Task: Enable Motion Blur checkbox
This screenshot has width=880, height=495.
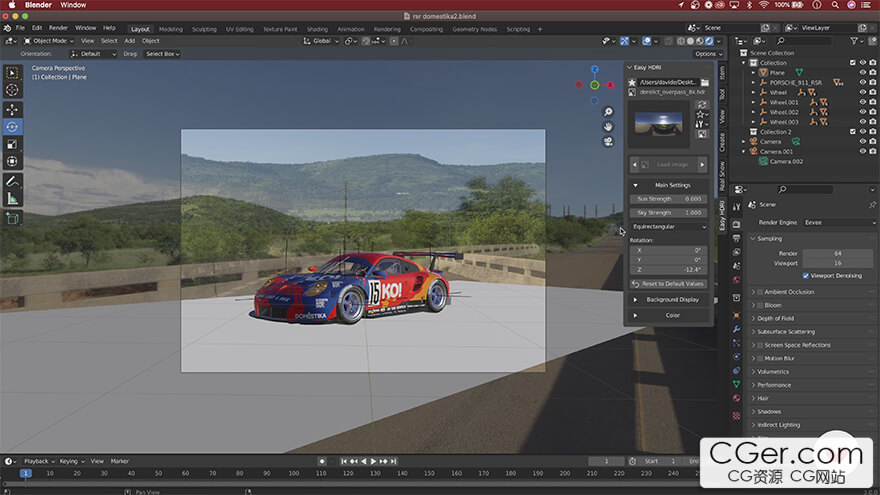Action: [x=760, y=359]
